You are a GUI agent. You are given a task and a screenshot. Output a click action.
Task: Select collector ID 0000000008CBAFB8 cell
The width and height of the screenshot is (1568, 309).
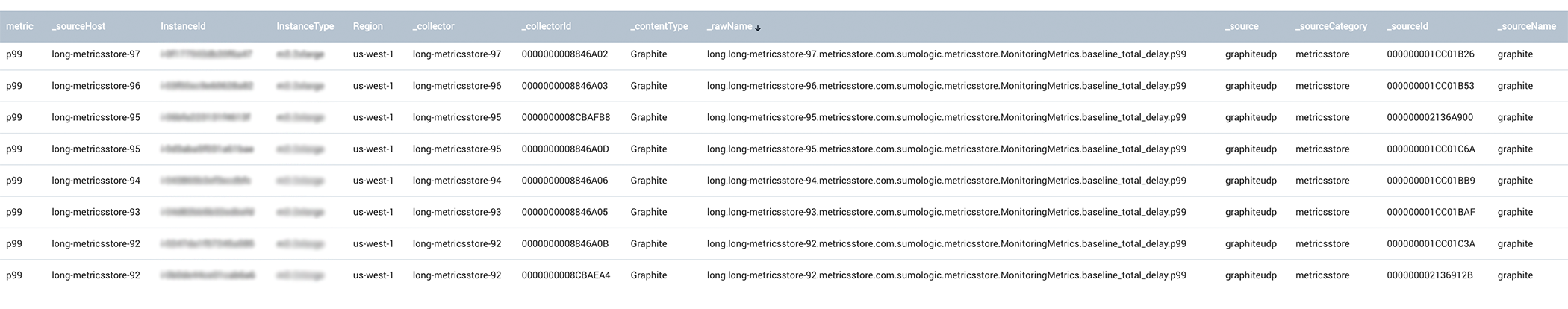[x=566, y=118]
